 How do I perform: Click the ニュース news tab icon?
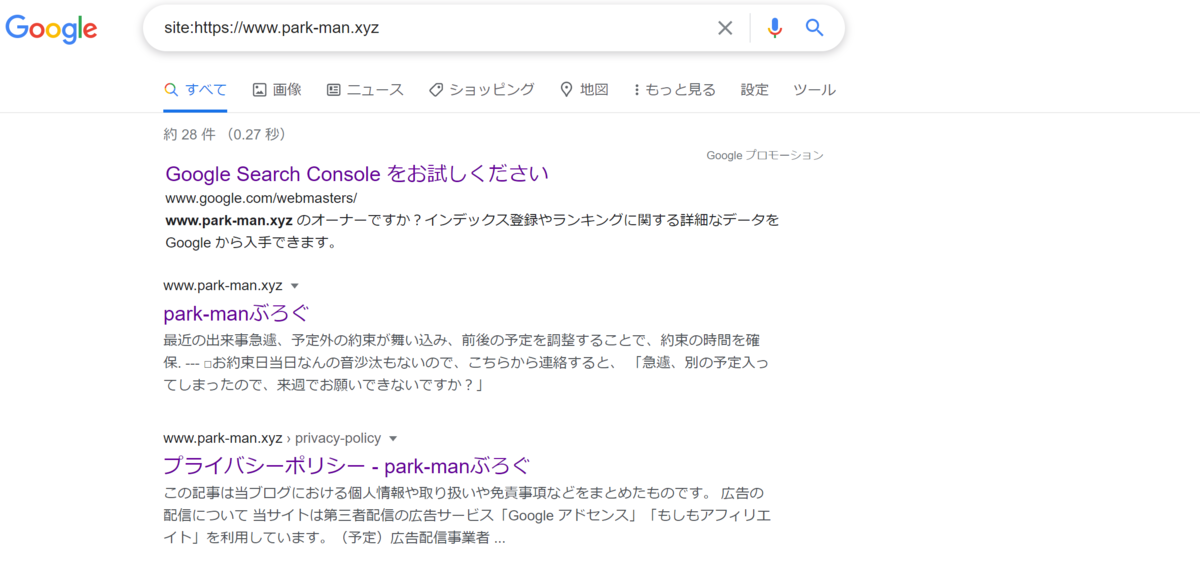pos(333,90)
